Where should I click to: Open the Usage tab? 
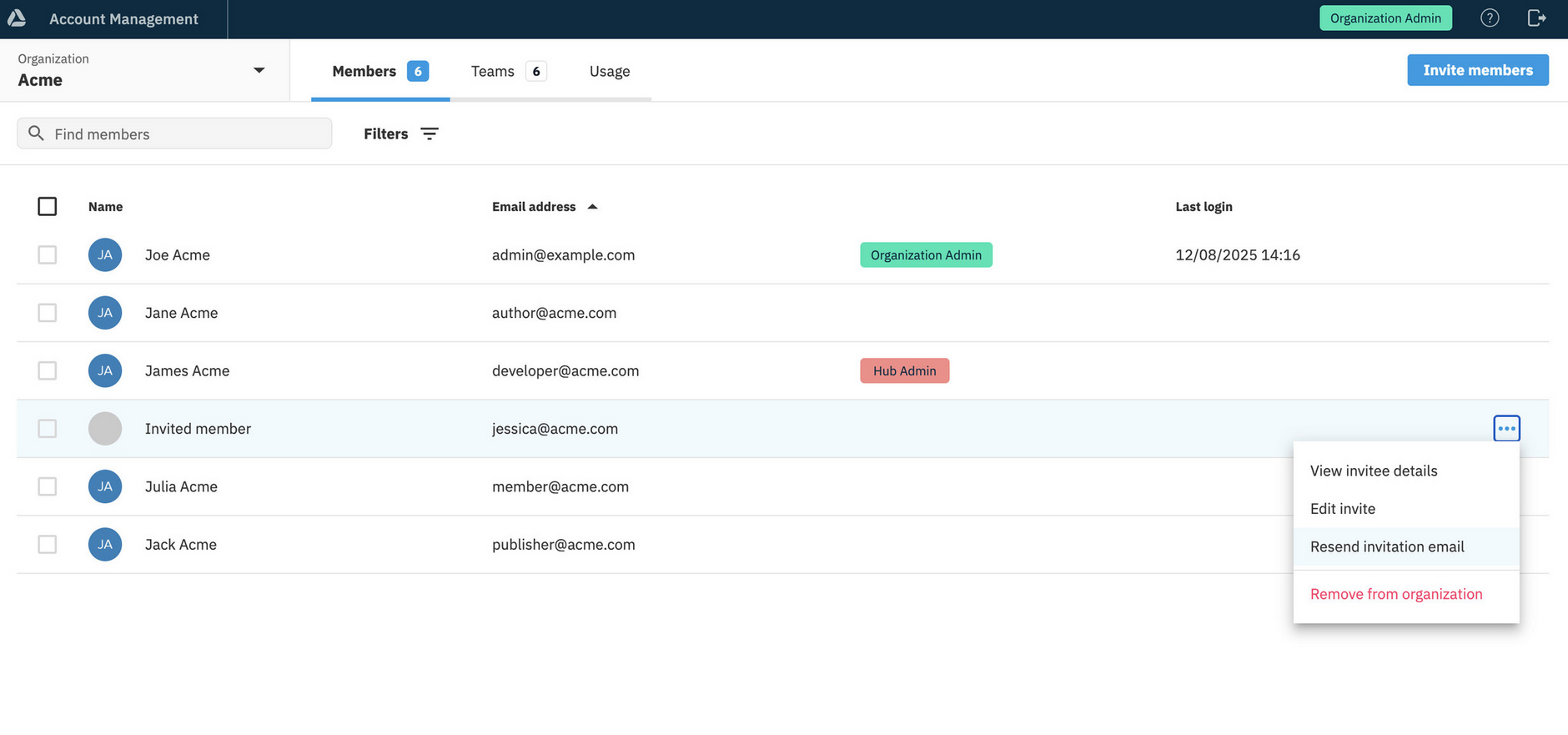(610, 71)
